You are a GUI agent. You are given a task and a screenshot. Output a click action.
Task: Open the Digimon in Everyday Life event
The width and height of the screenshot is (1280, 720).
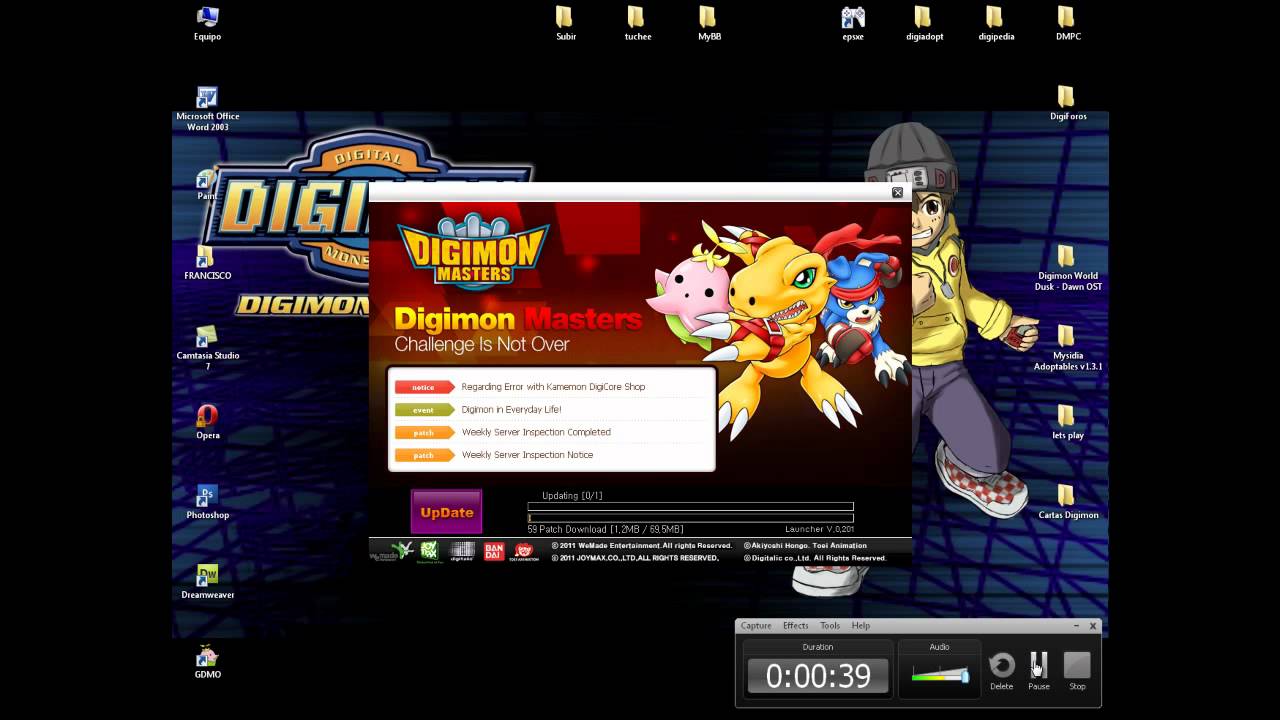pyautogui.click(x=511, y=410)
